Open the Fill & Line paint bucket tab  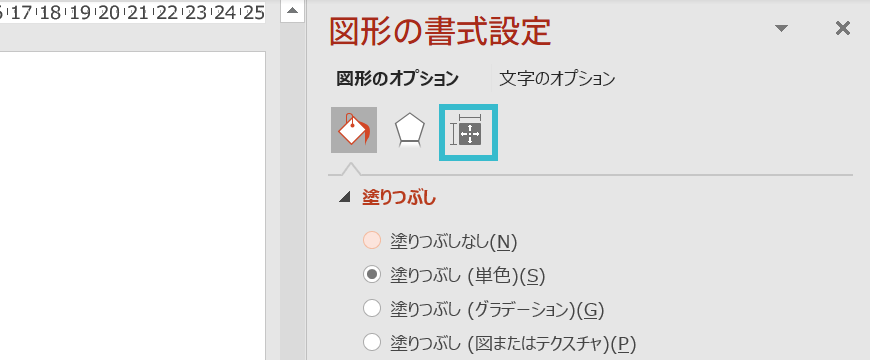354,130
